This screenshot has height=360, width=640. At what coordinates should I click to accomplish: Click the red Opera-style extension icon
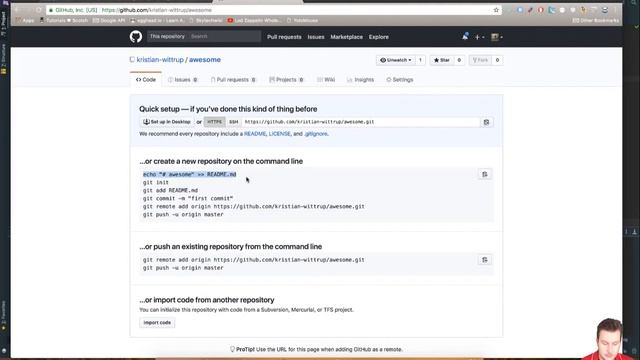[540, 10]
